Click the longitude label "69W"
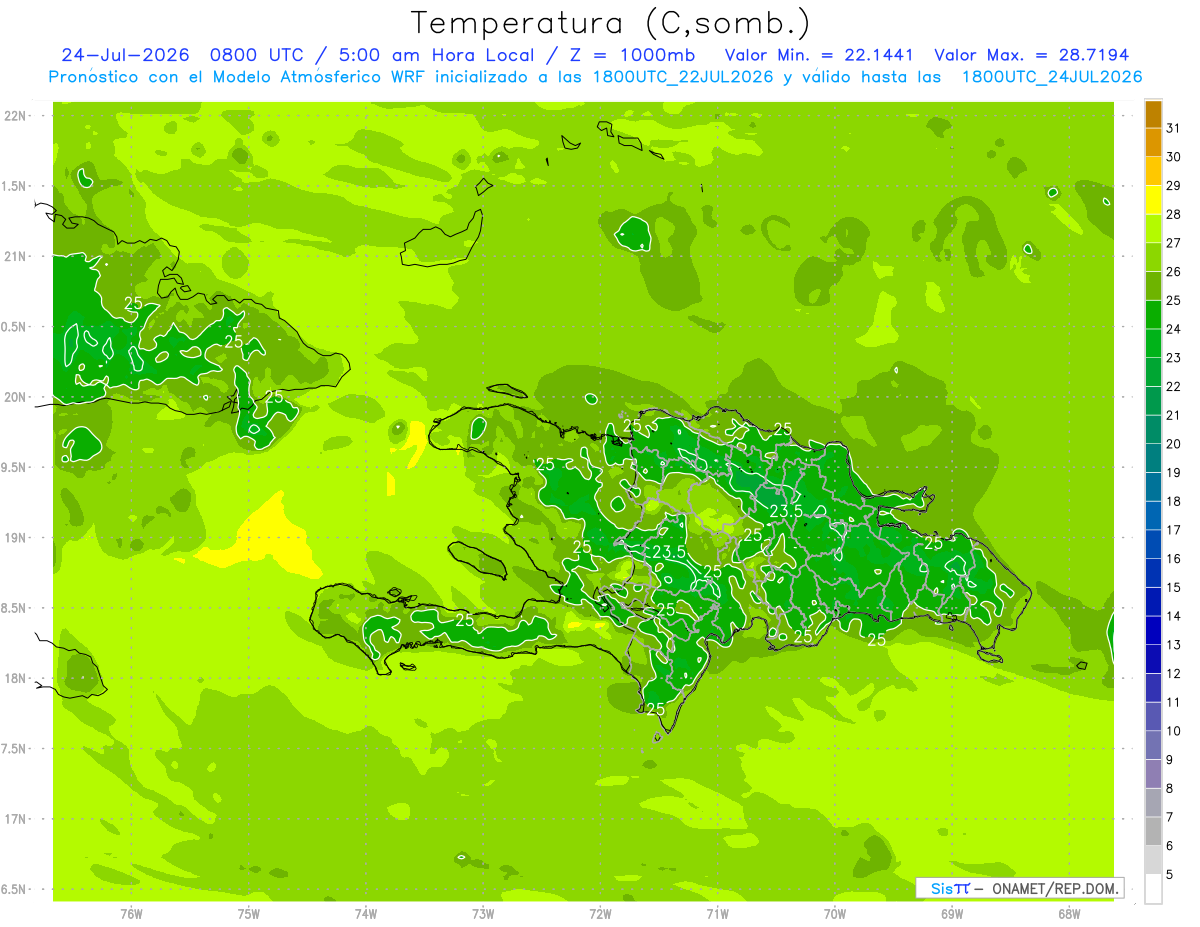This screenshot has height=927, width=1200. (x=952, y=914)
